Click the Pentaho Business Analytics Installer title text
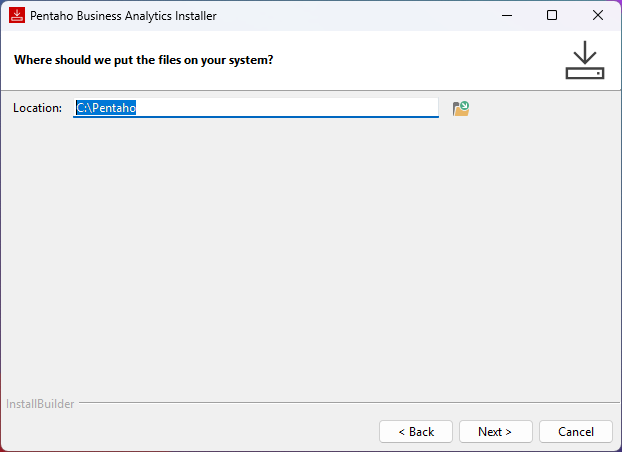 [124, 16]
